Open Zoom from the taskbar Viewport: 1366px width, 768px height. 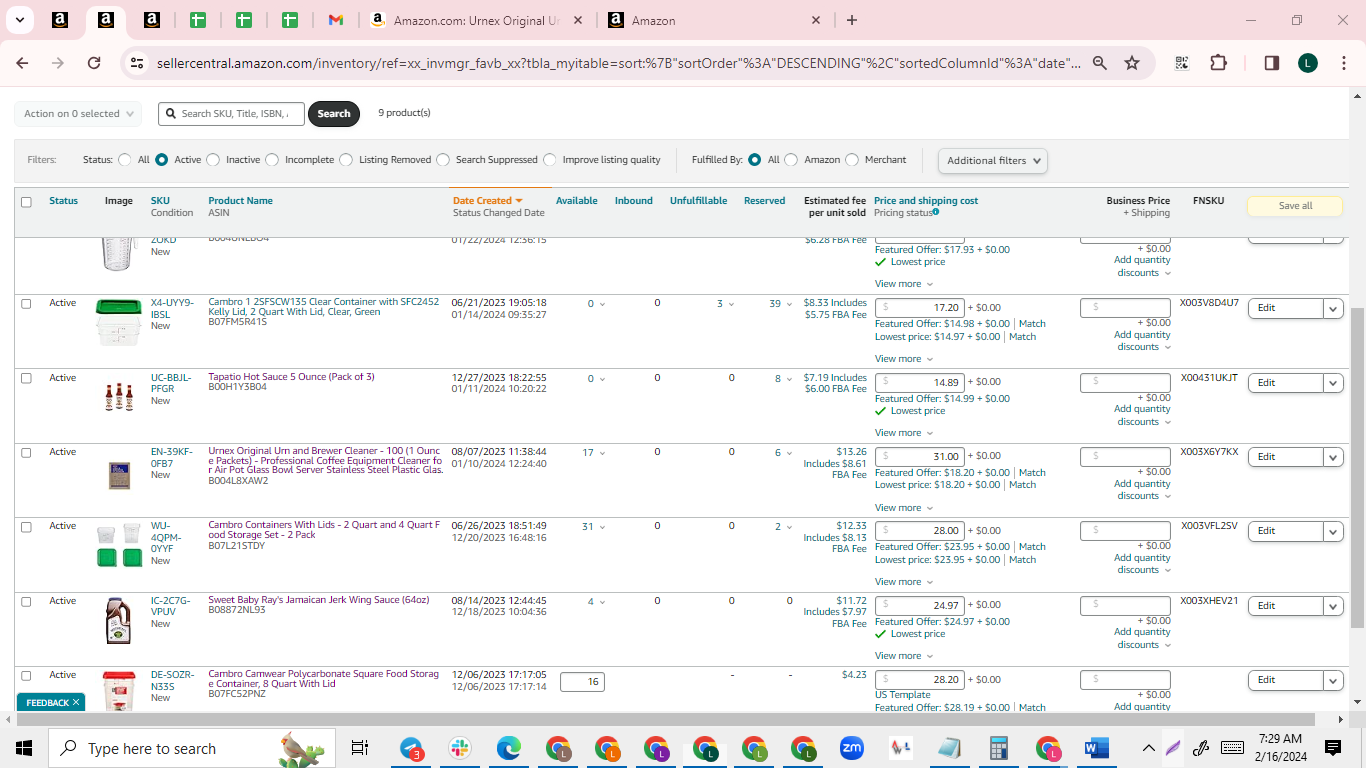[852, 748]
